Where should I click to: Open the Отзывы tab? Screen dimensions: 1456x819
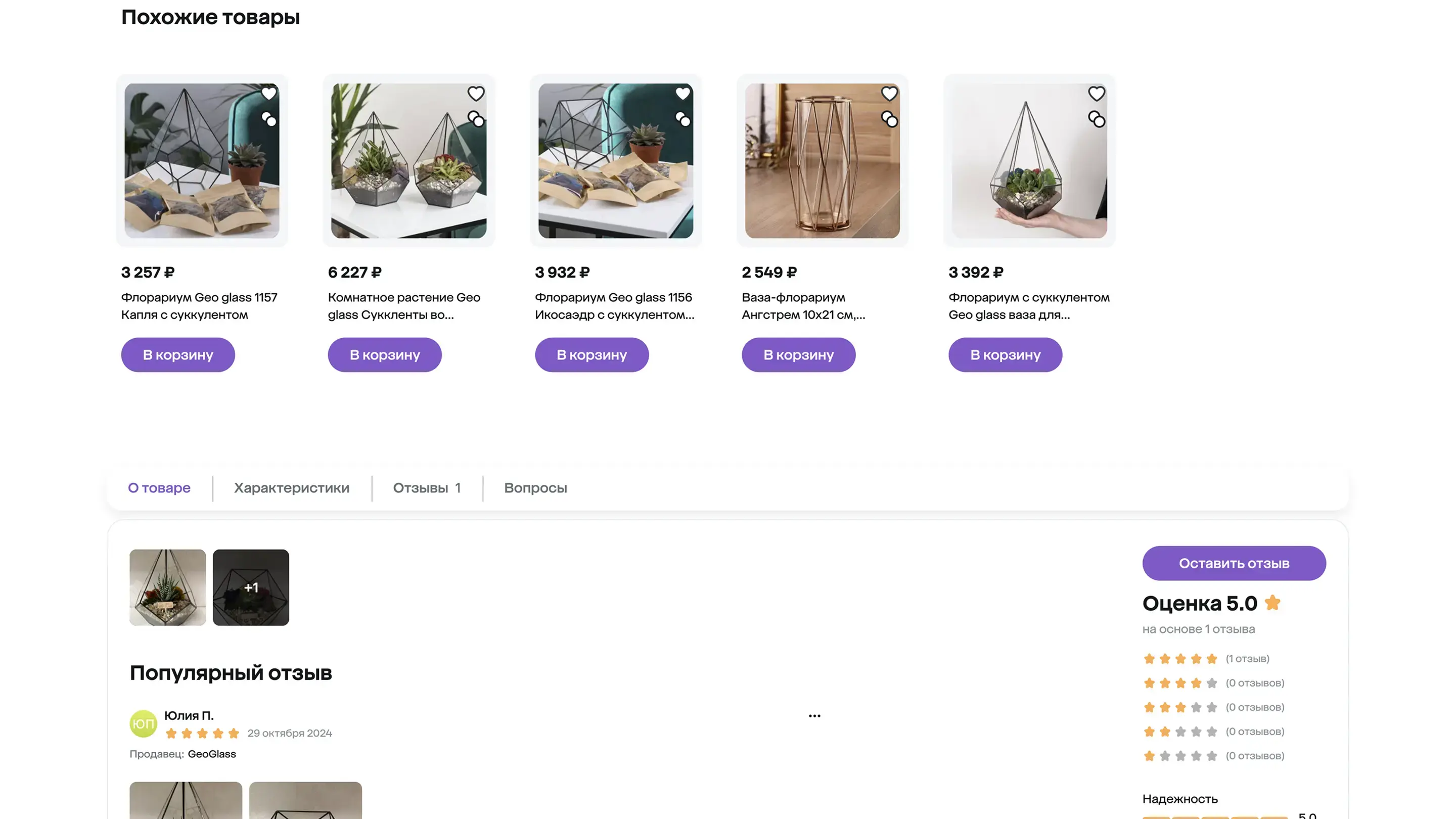tap(427, 488)
